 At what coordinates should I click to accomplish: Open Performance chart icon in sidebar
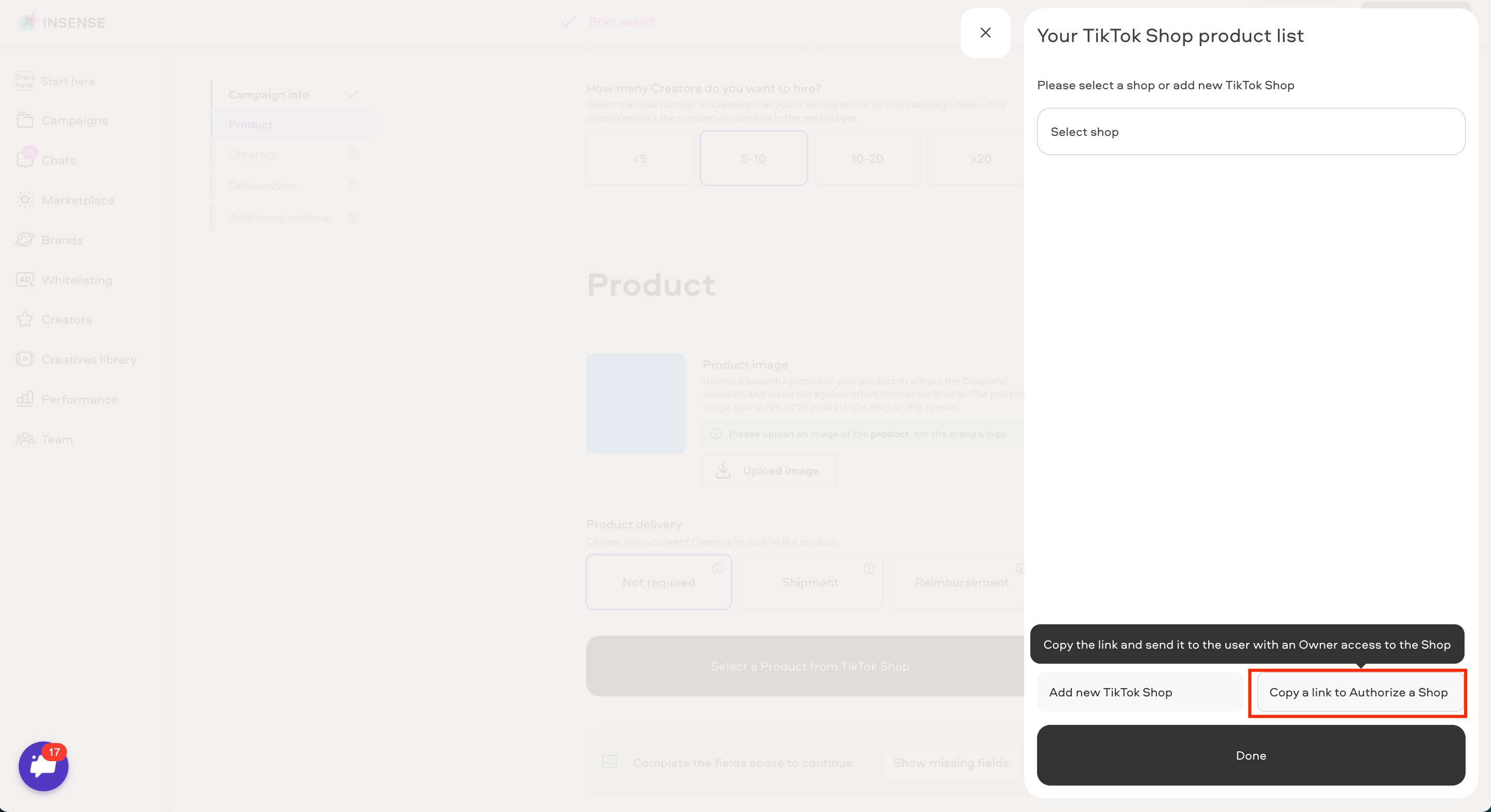25,399
